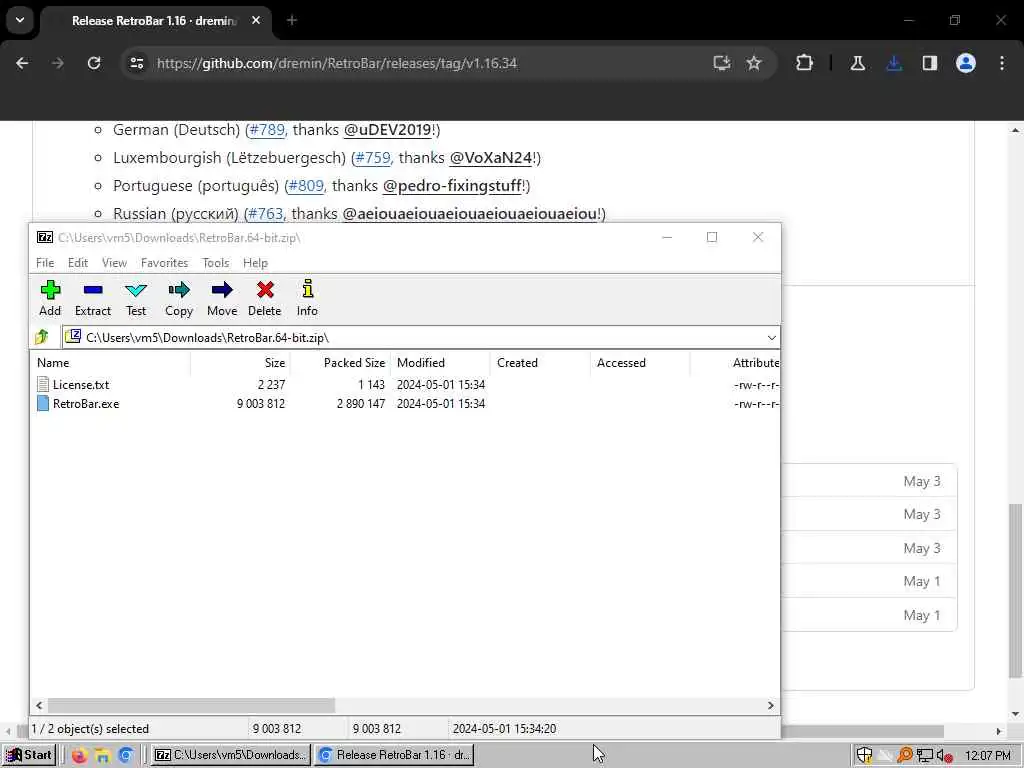Screen dimensions: 1024x768
Task: Sort by the Packed Size column header
Action: pos(340,362)
